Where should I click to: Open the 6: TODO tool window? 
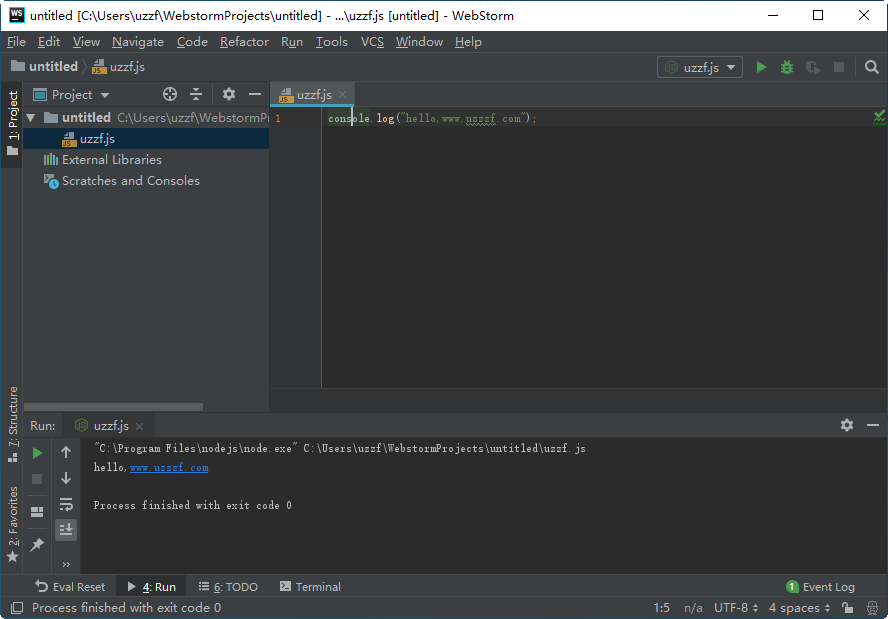coord(228,587)
